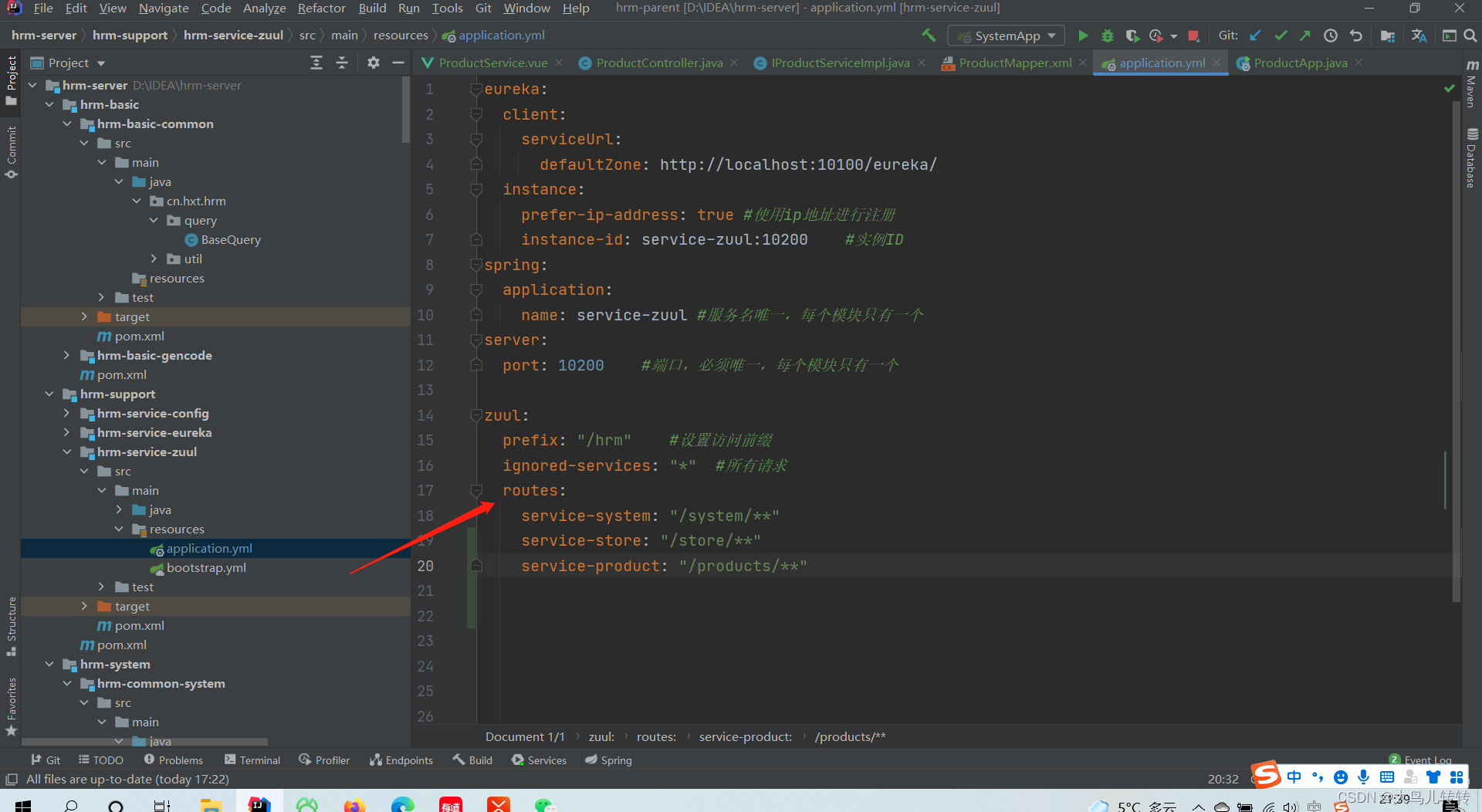Run with coverage using the shield icon

[x=1132, y=36]
